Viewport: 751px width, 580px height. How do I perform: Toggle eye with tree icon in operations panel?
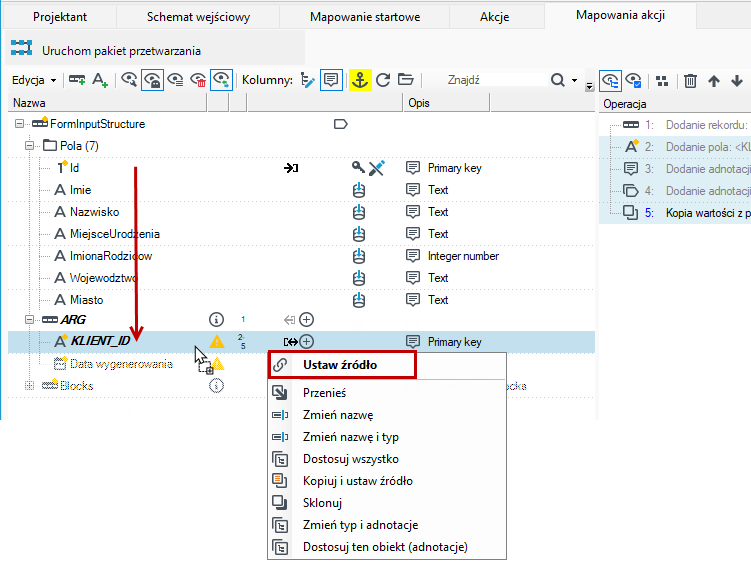611,80
